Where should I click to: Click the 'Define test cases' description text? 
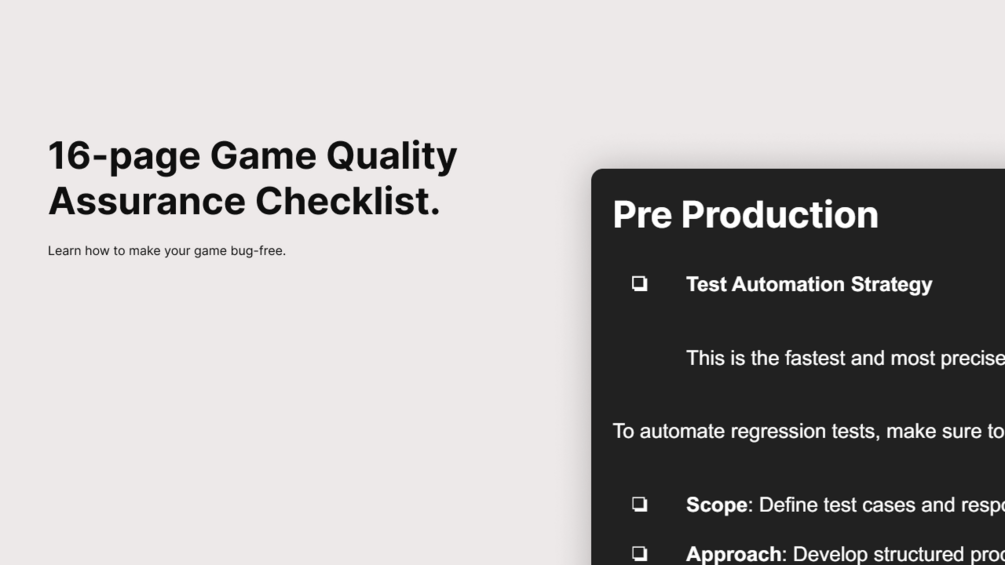pyautogui.click(x=882, y=505)
